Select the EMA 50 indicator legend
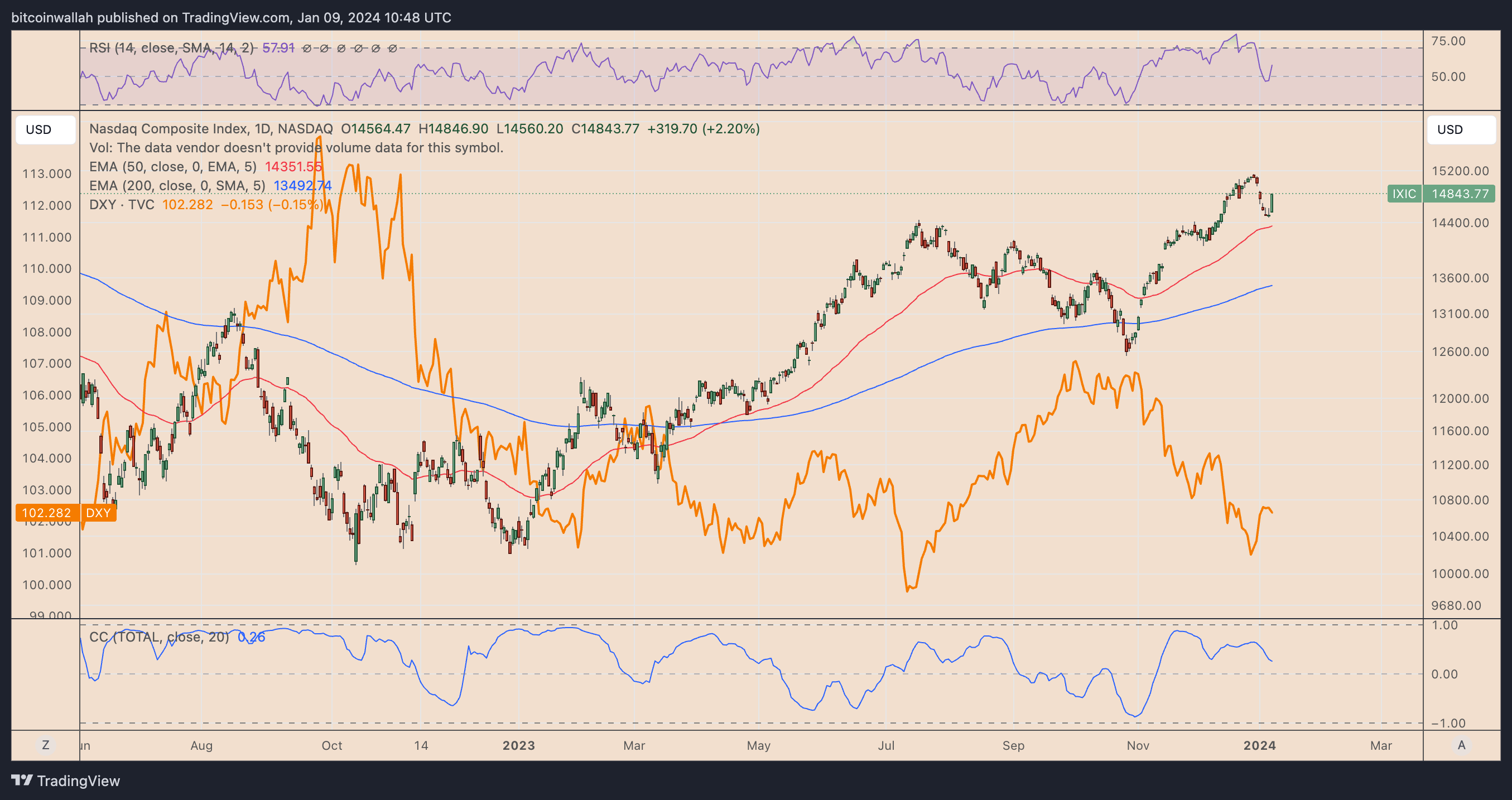Image resolution: width=1512 pixels, height=800 pixels. (172, 167)
